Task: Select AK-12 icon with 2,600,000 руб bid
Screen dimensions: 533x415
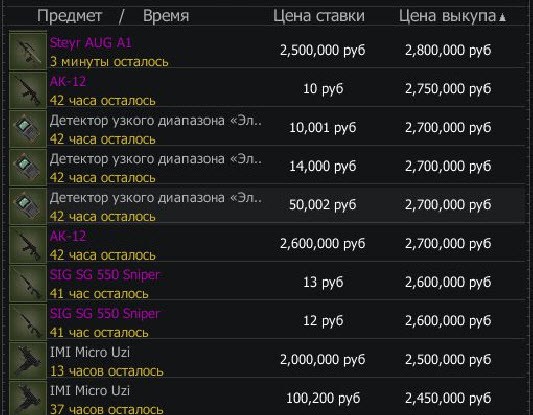Action: (x=28, y=245)
